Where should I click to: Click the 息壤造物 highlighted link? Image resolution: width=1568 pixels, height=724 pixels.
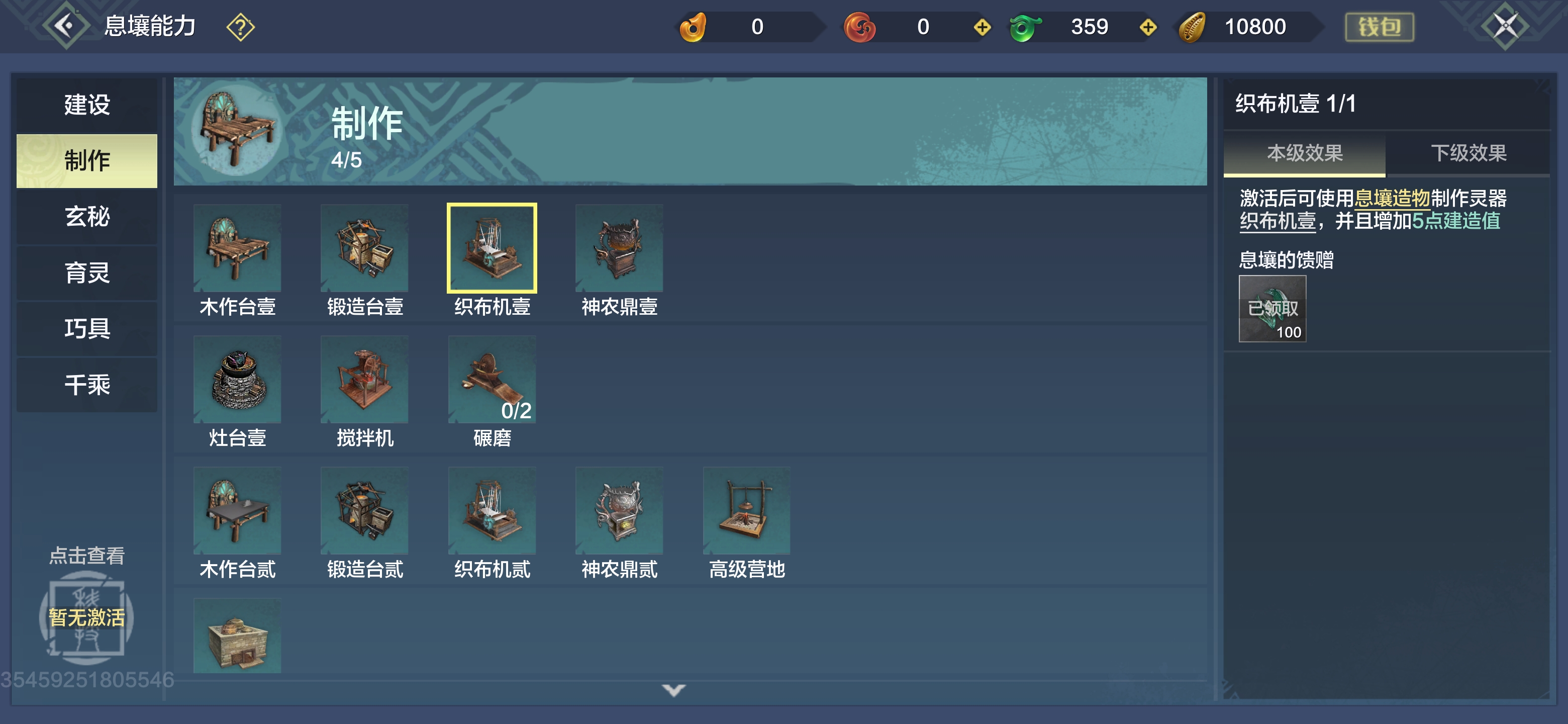pos(1392,198)
